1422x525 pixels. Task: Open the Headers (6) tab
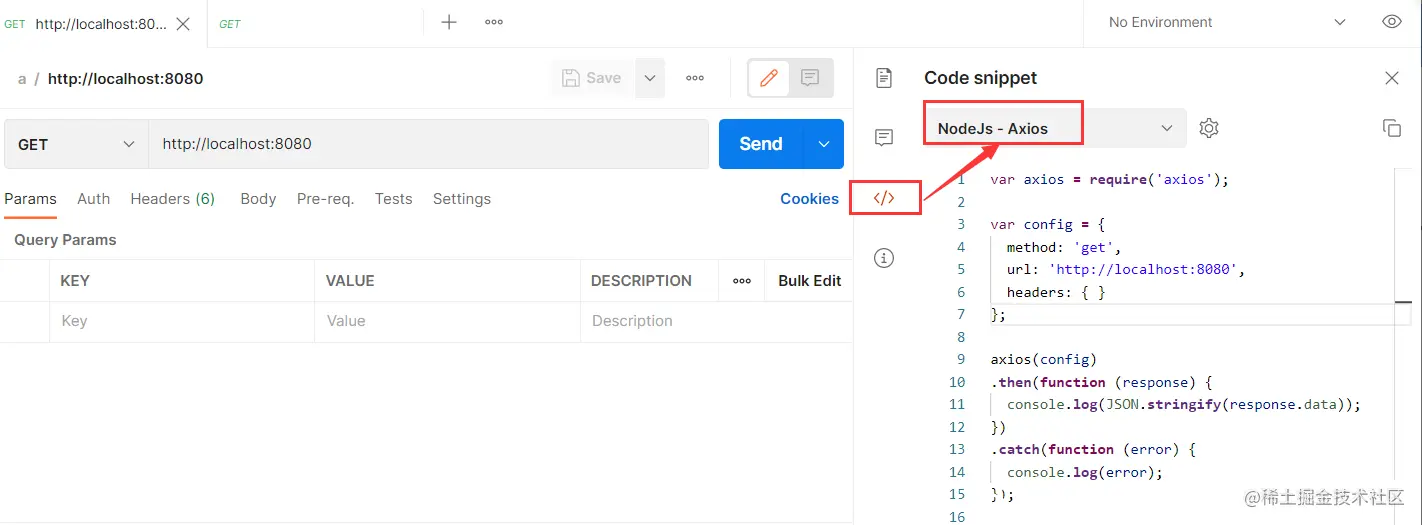click(173, 199)
